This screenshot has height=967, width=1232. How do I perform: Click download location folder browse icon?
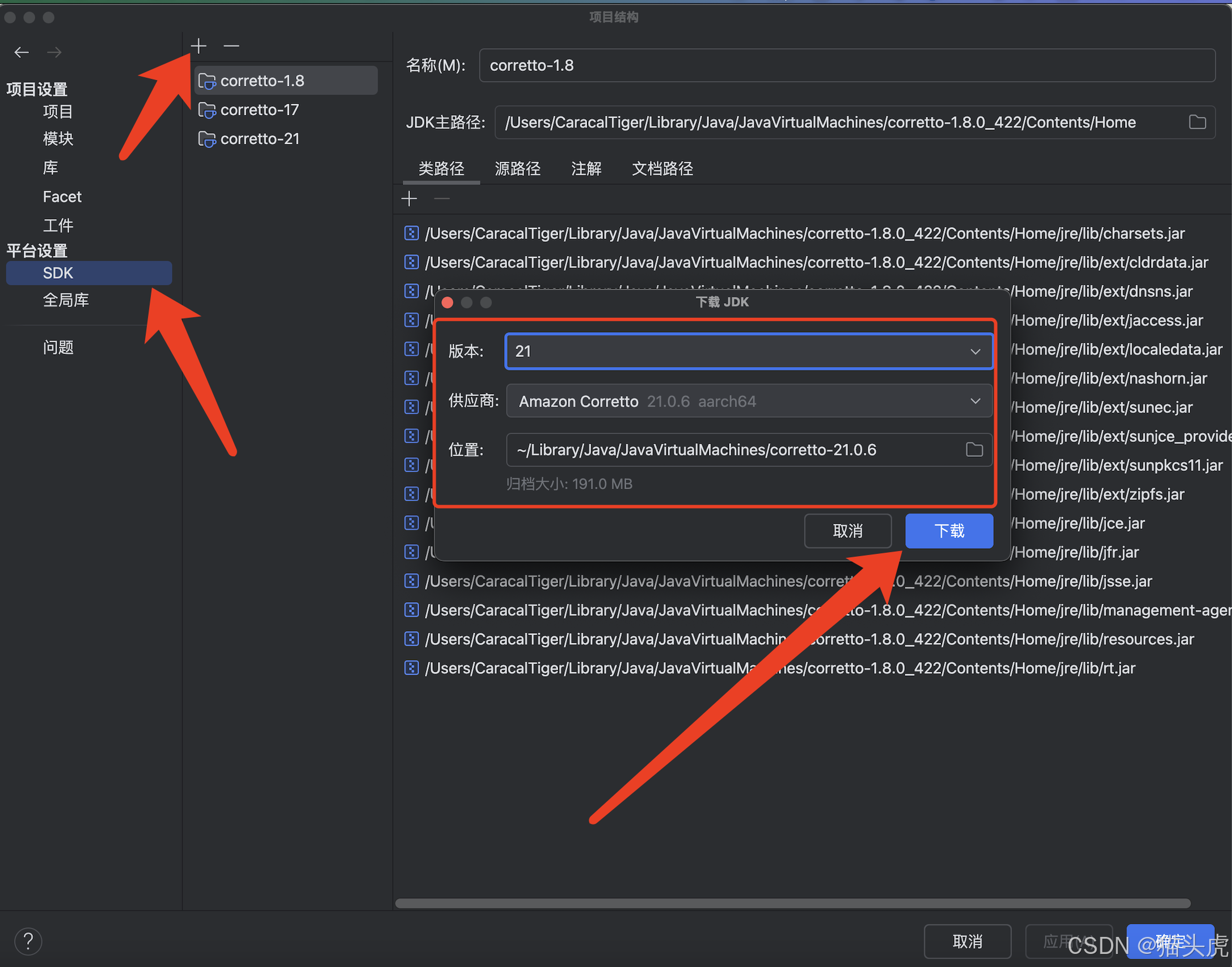(x=974, y=450)
